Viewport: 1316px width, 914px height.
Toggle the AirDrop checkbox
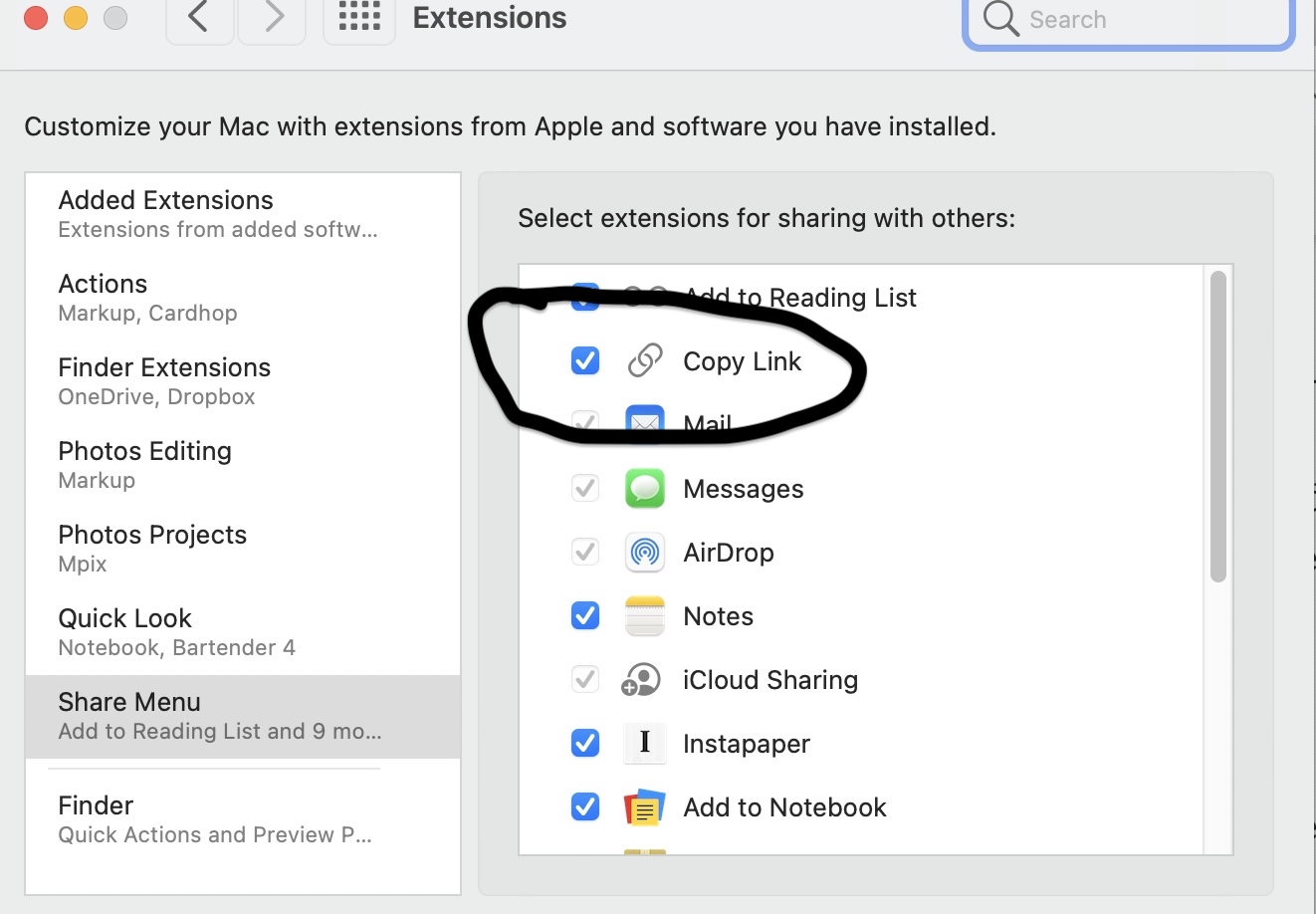tap(585, 553)
